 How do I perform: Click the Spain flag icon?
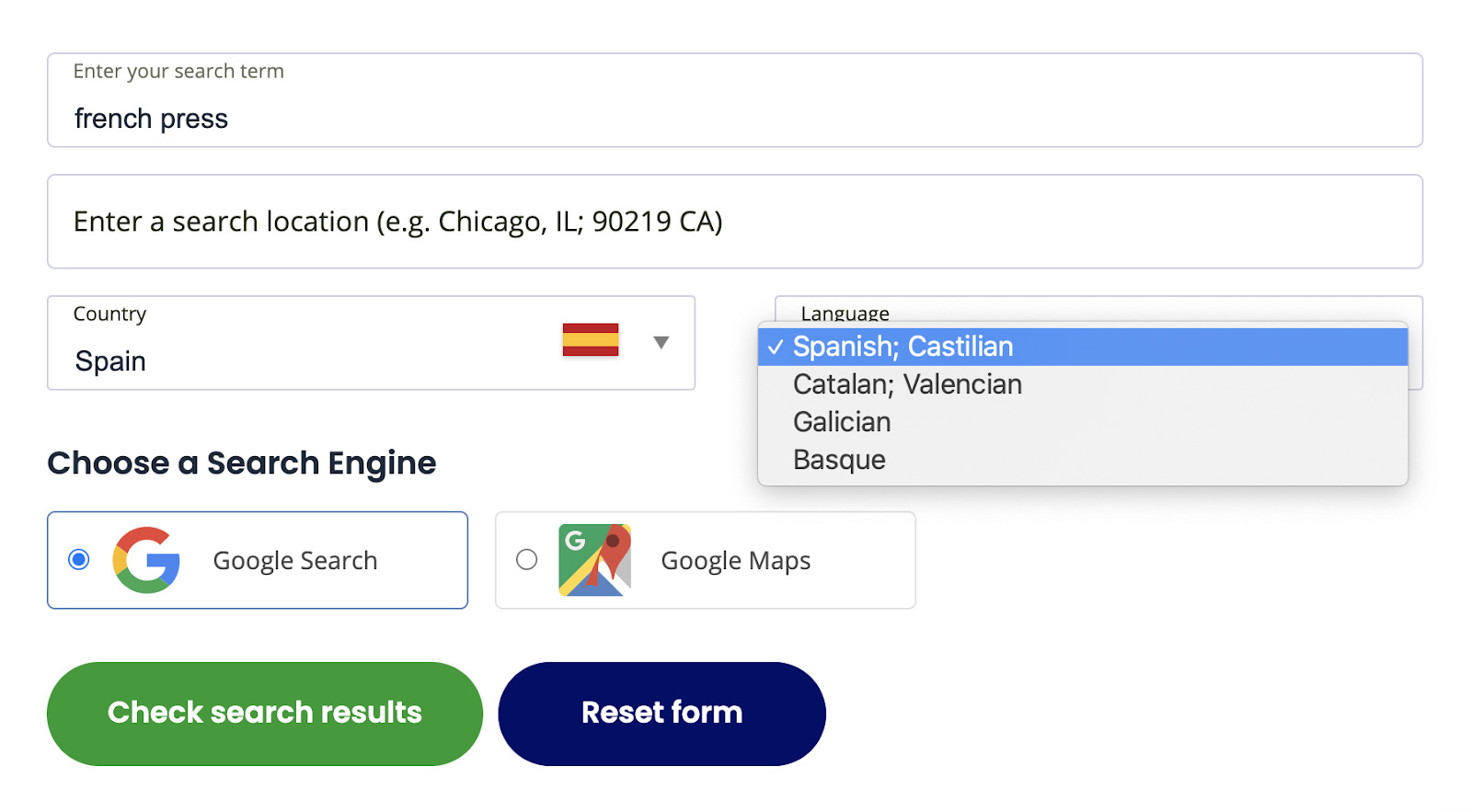coord(591,340)
